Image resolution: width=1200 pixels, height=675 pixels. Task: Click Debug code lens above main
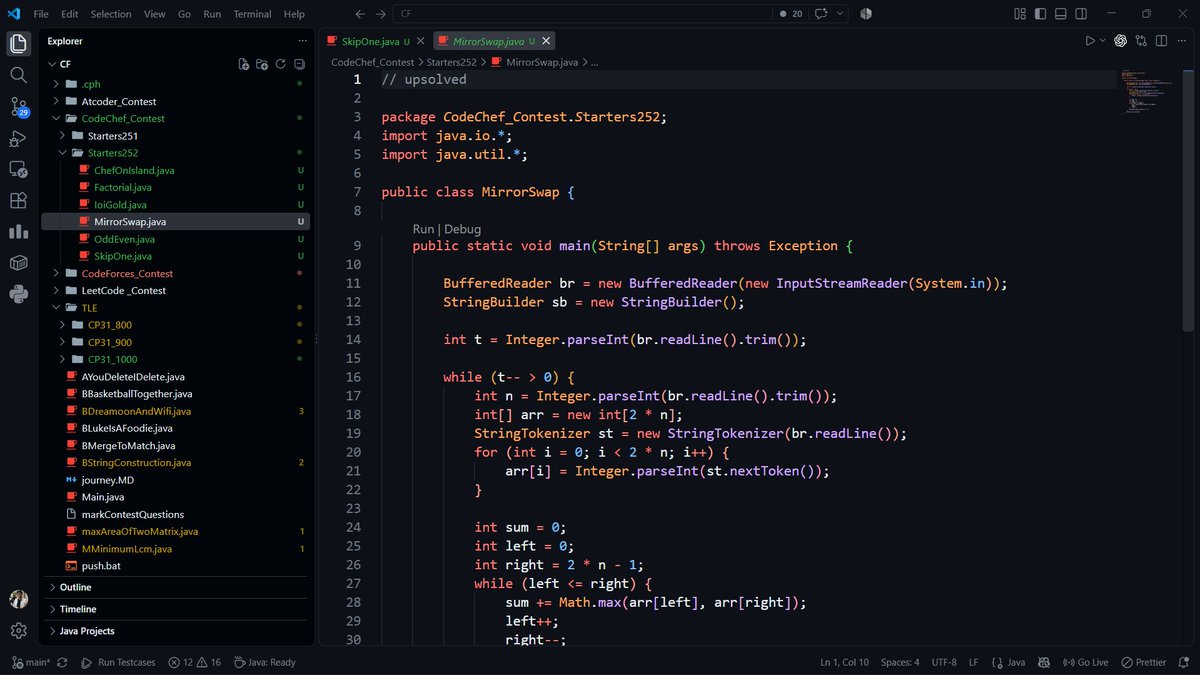pos(462,229)
